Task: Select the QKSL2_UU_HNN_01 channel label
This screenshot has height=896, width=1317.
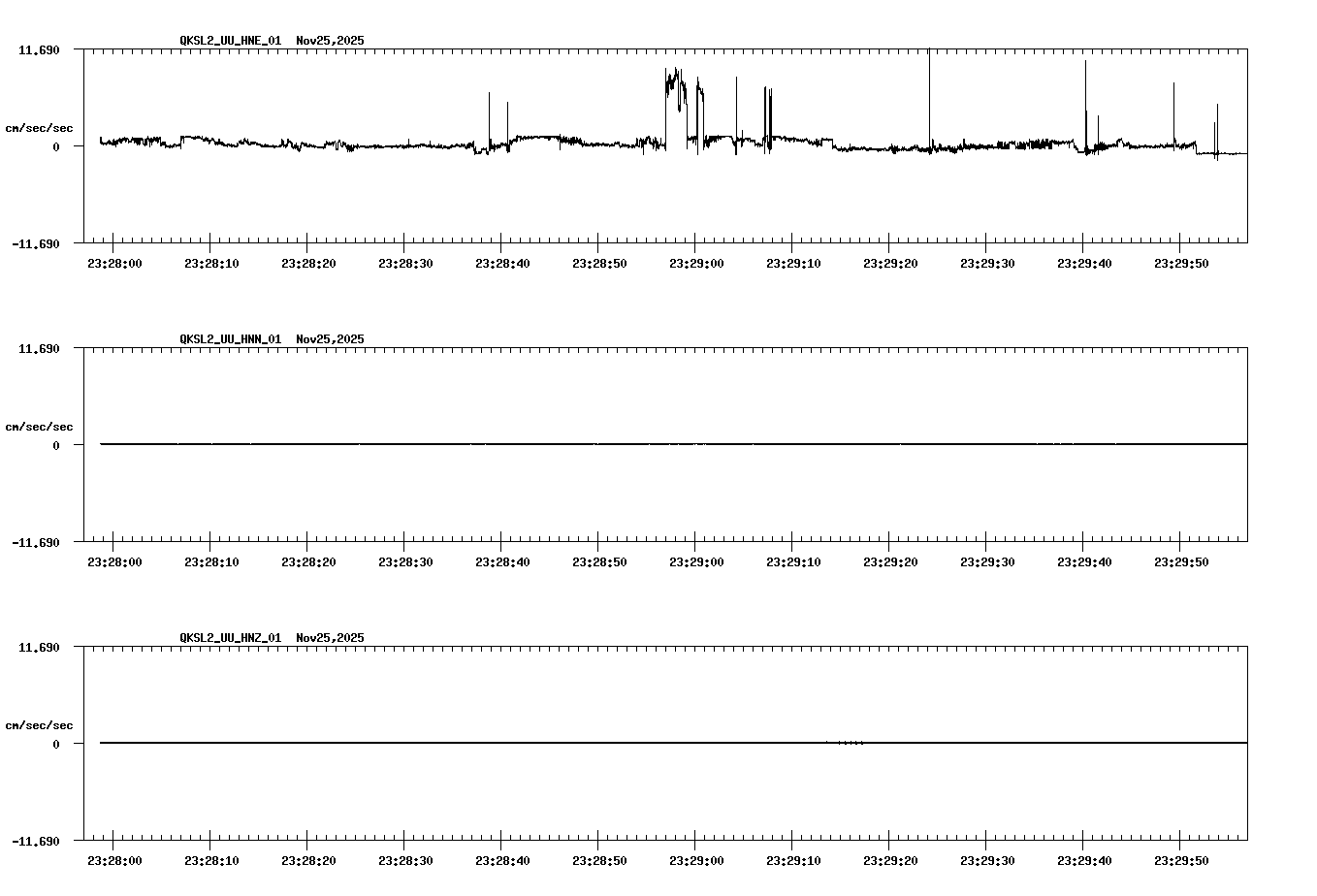Action: click(x=229, y=339)
